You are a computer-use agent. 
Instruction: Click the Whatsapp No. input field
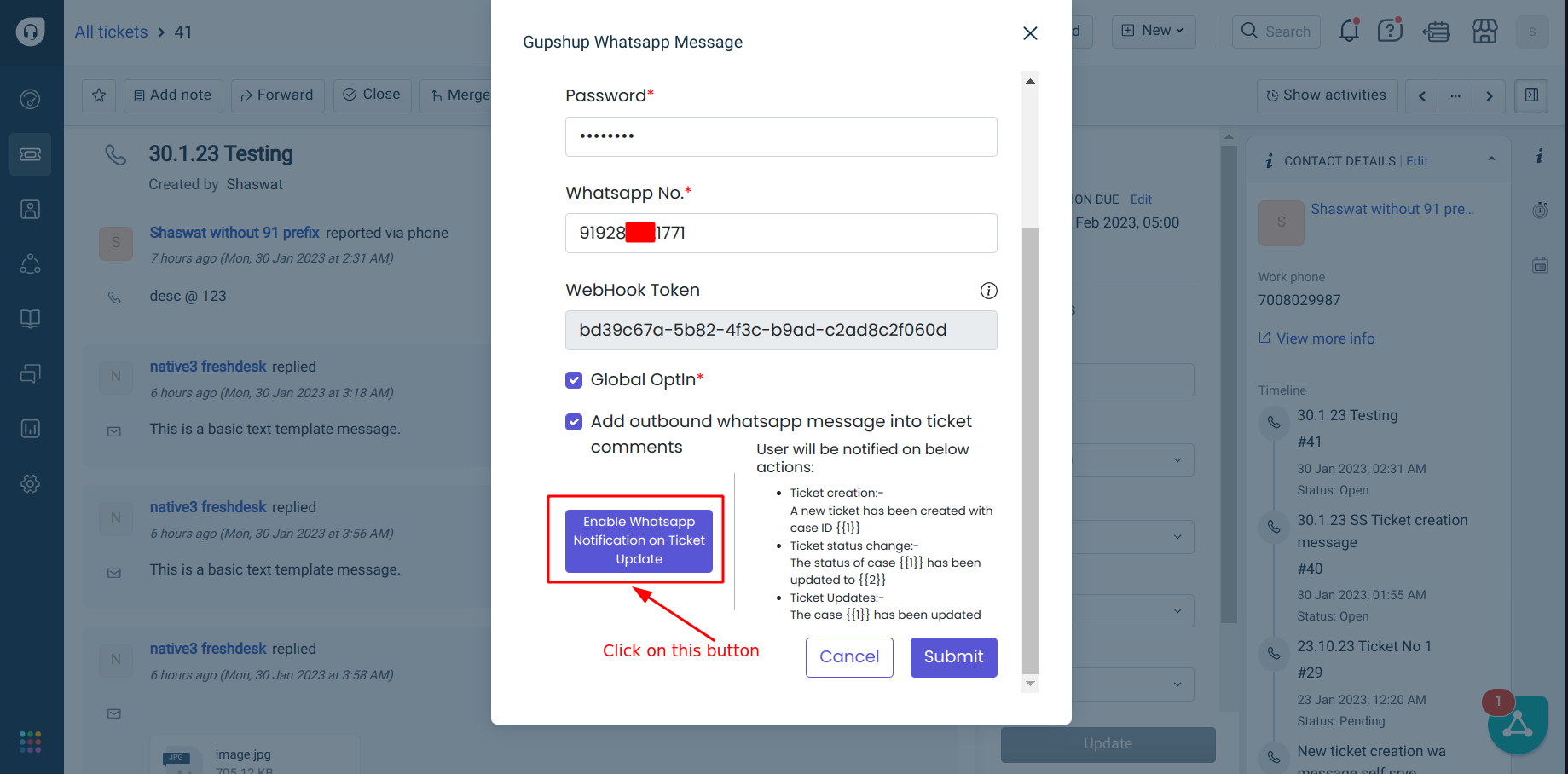coord(781,234)
